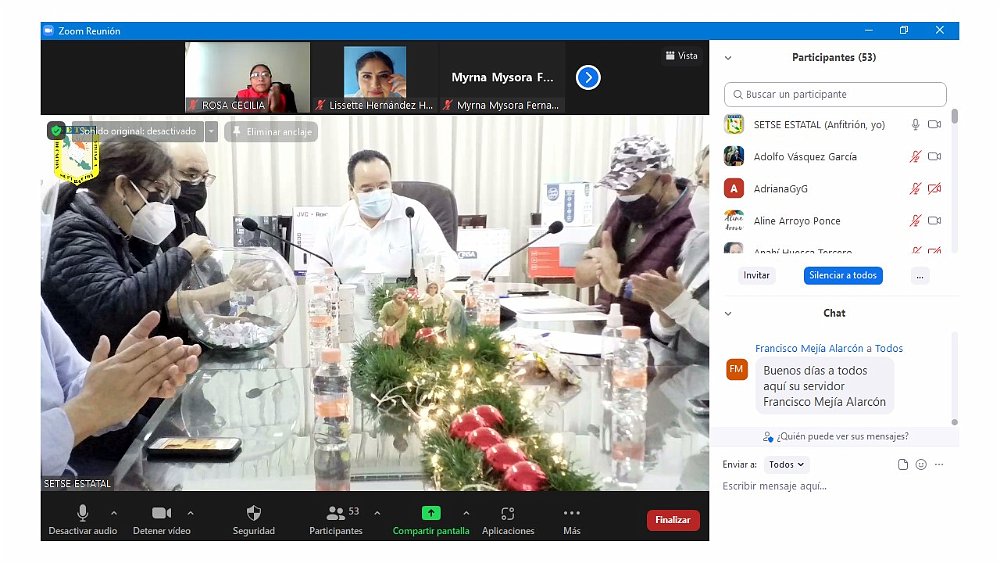This screenshot has width=1000, height=563.
Task: Open the Más three-dots menu
Action: point(571,513)
